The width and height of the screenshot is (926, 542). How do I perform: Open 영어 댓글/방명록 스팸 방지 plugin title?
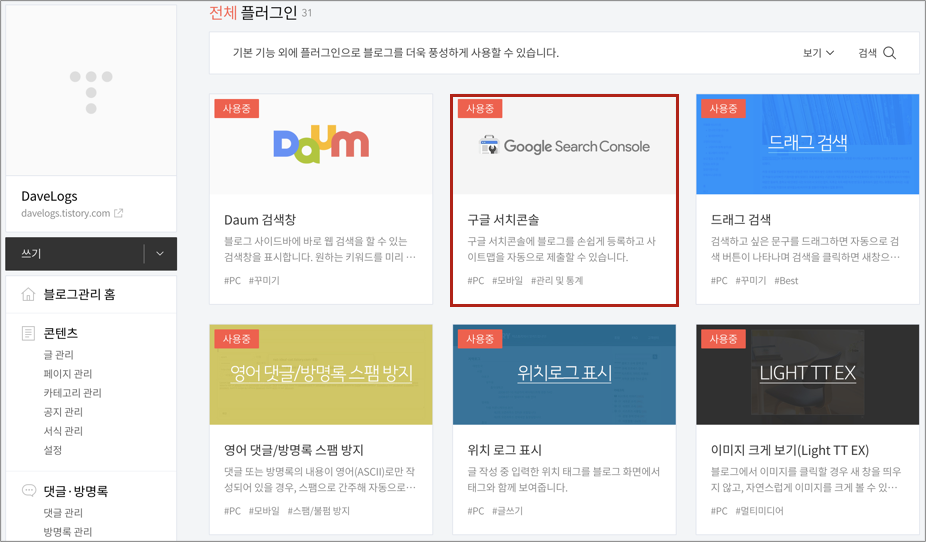coord(294,450)
